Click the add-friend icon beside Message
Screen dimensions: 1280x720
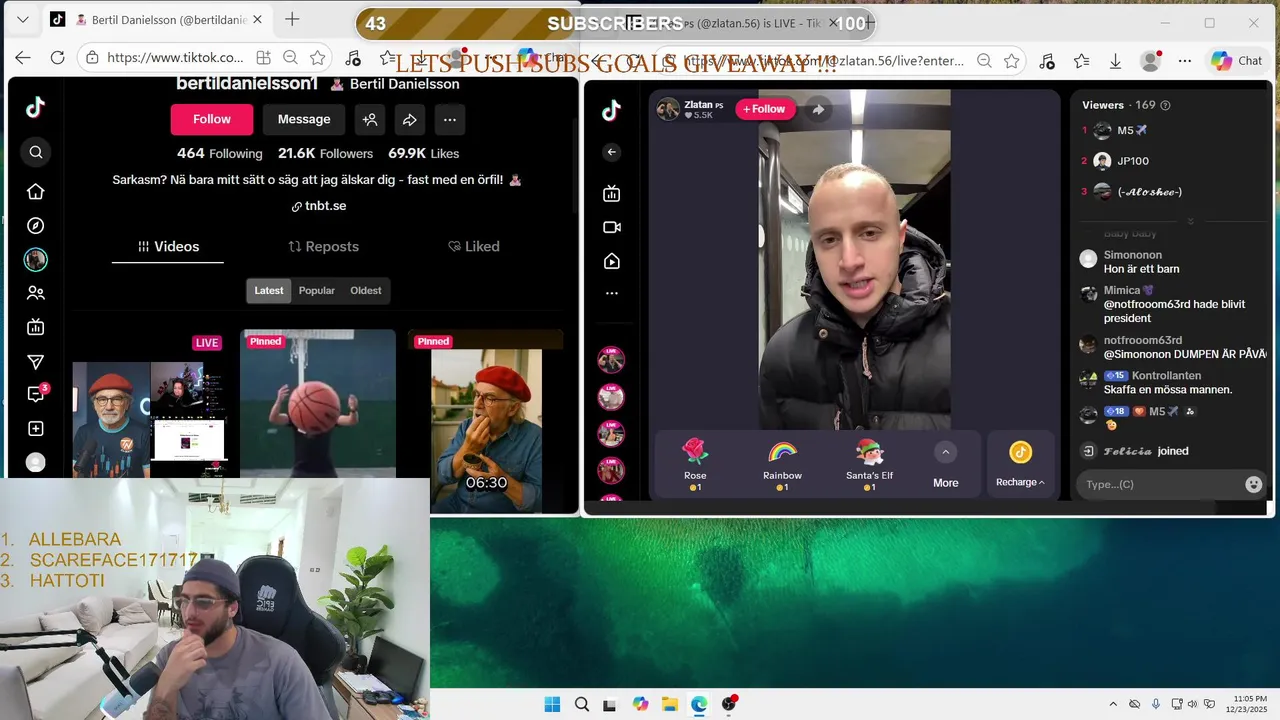coord(370,120)
